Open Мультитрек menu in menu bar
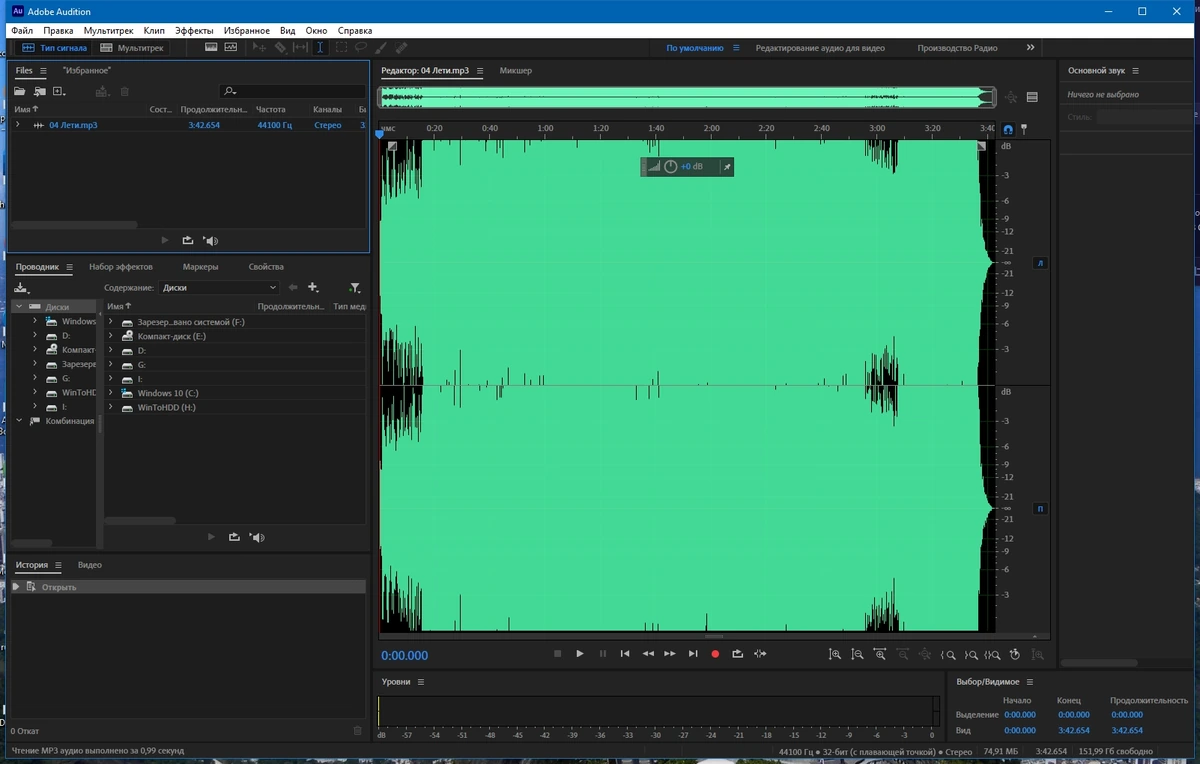This screenshot has width=1200, height=764. [108, 31]
